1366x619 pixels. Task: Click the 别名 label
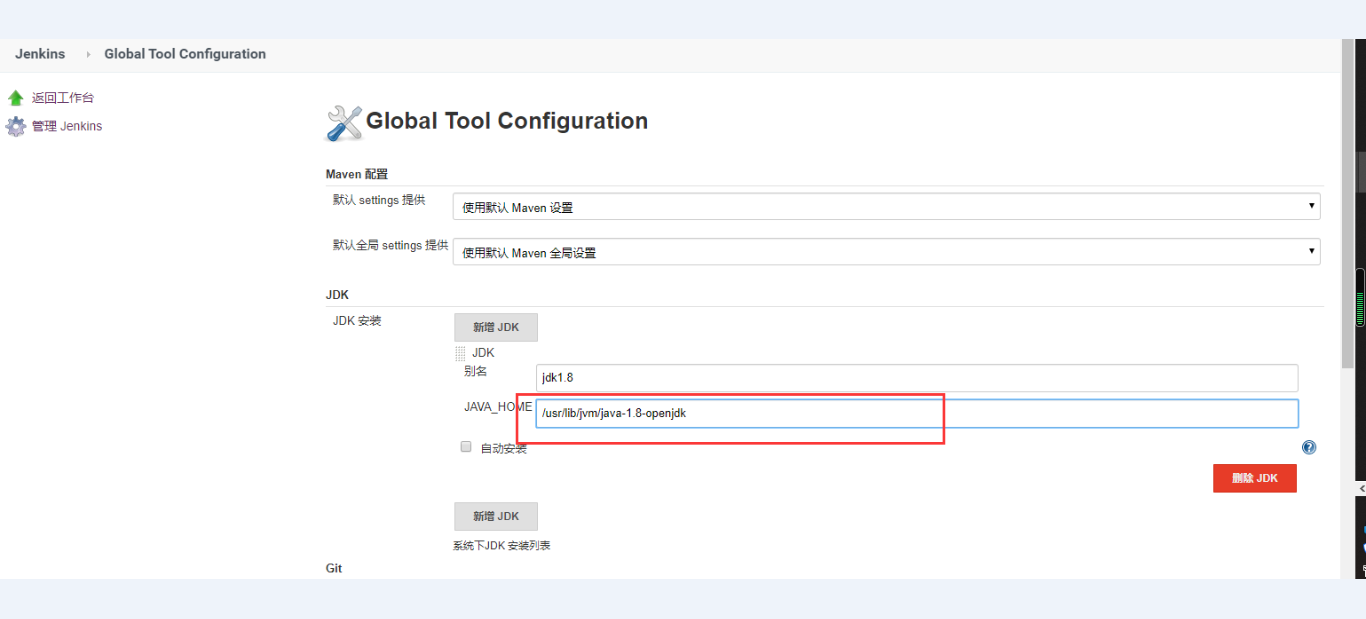[x=475, y=371]
